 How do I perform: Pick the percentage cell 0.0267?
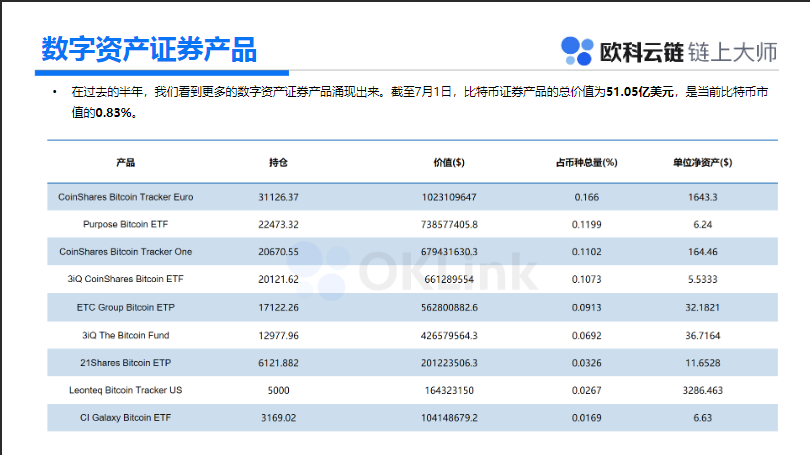(x=586, y=390)
